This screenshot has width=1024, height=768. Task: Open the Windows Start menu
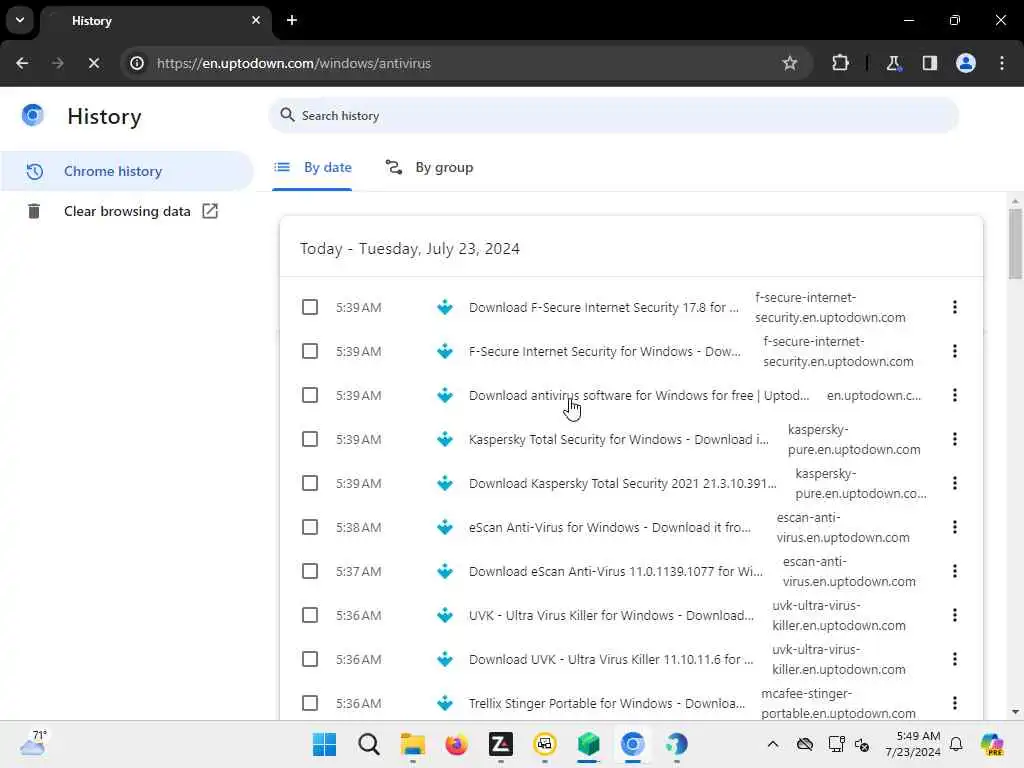325,744
